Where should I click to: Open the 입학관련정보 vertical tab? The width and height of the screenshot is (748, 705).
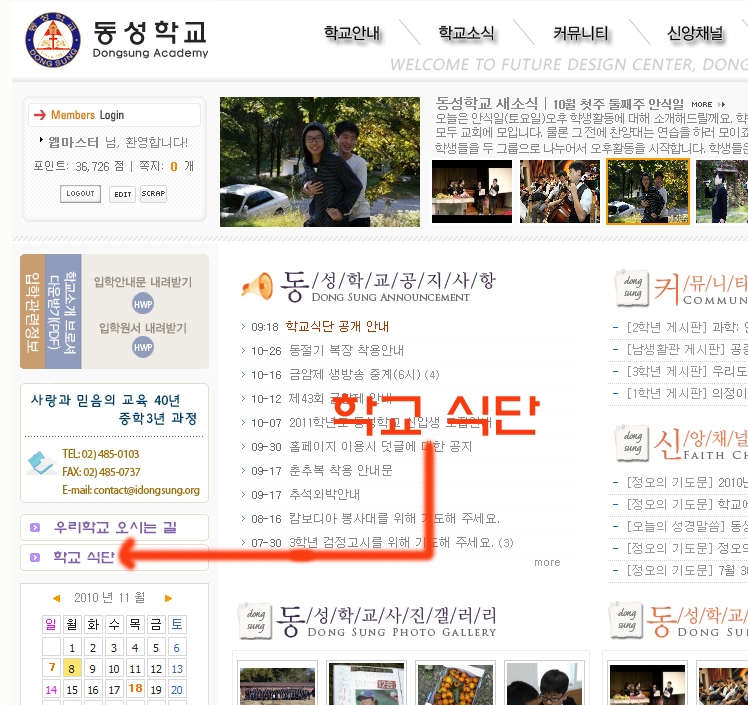(32, 311)
